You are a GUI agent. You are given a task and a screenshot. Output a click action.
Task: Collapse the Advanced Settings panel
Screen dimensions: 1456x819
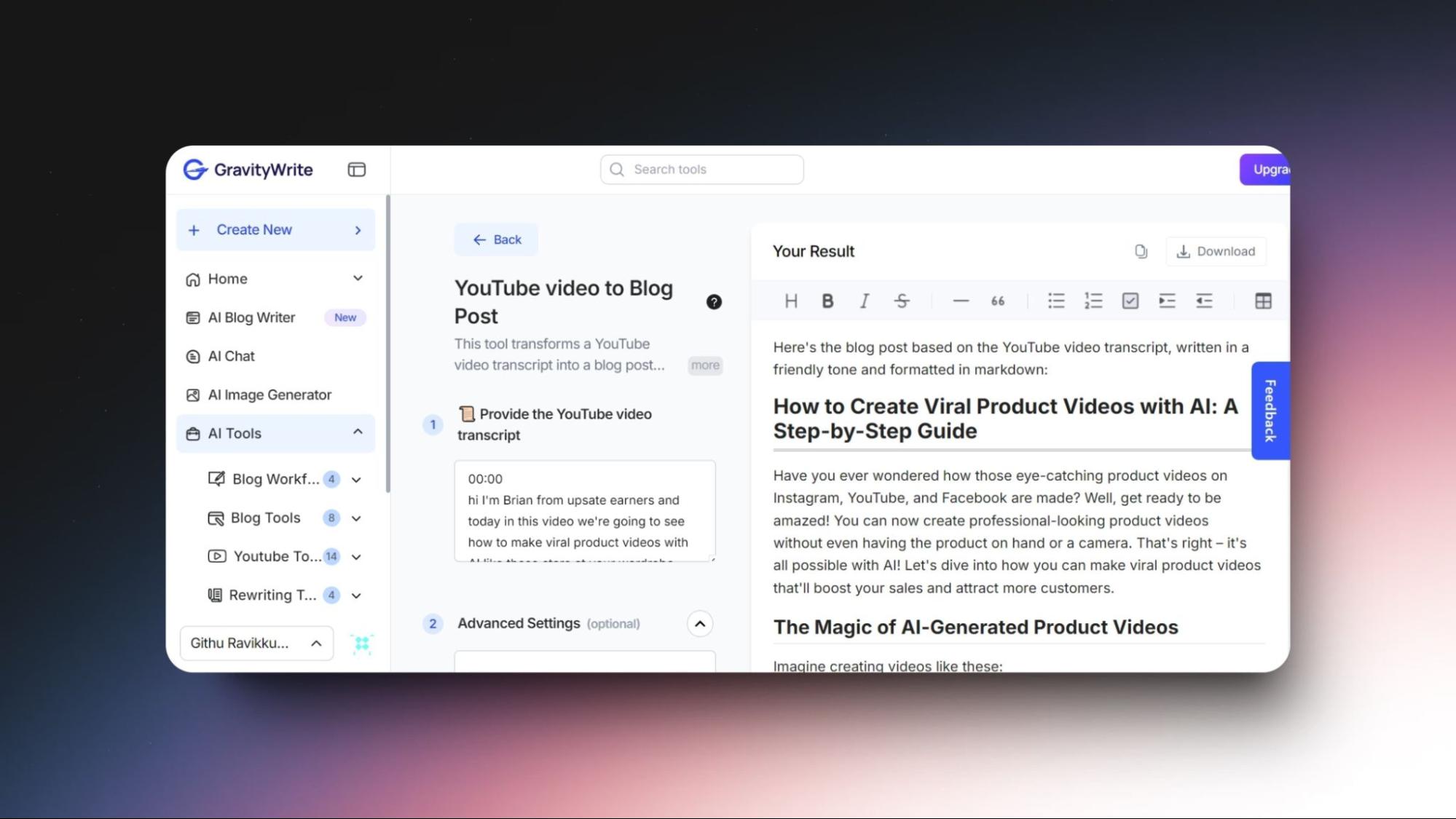(700, 623)
